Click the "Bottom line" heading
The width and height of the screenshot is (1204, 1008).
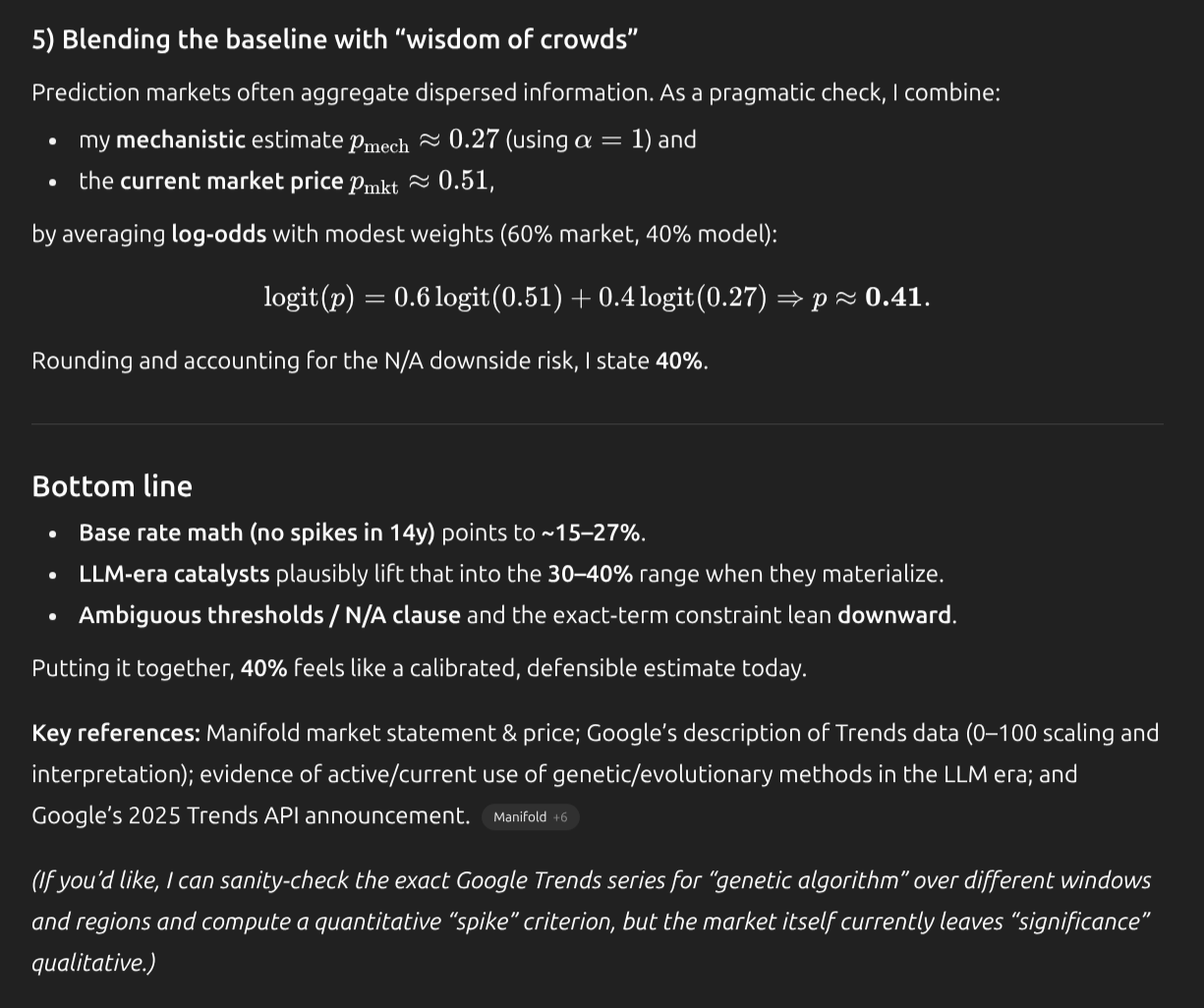click(112, 486)
